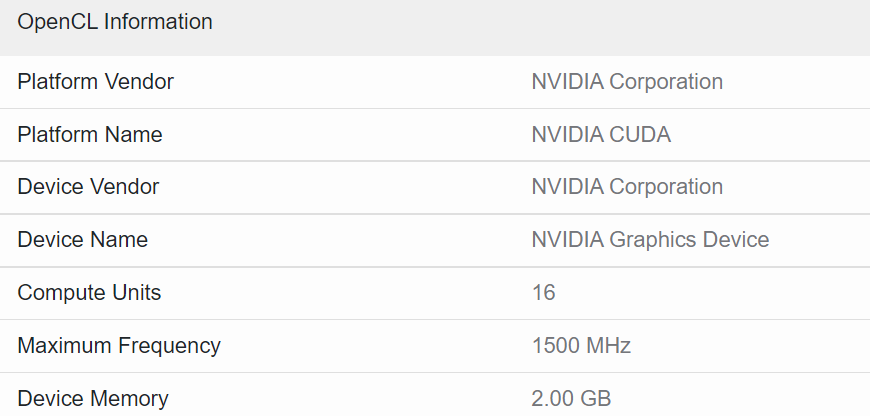The height and width of the screenshot is (416, 870).
Task: Click the MHz unit in Maximum Frequency row
Action: [x=609, y=346]
